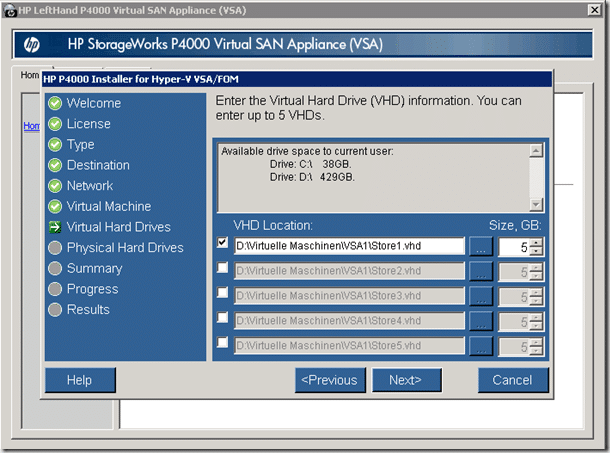Image resolution: width=610 pixels, height=453 pixels.
Task: Increase the Store4.vhd size with up arrow
Action: [x=536, y=317]
